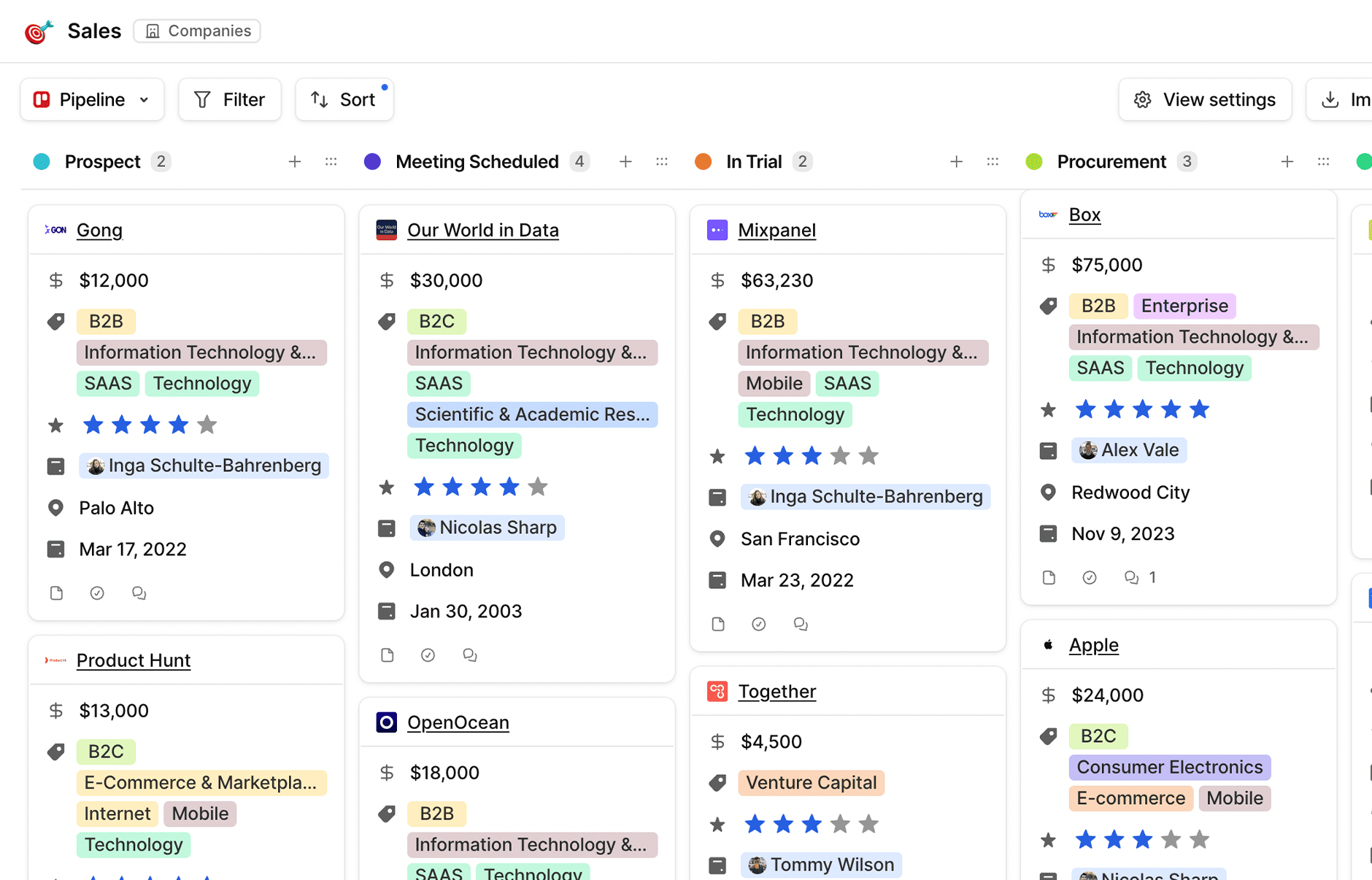Click the Companies tag next to Sales

[x=197, y=31]
